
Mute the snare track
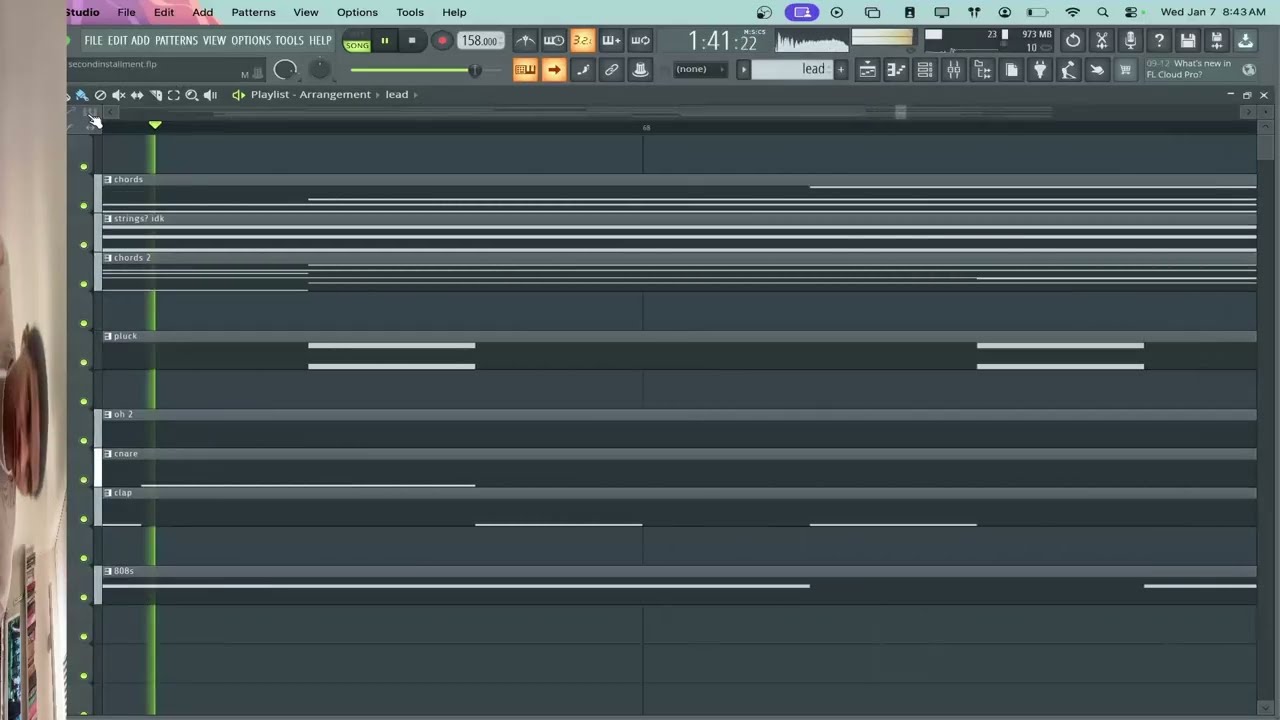pos(84,480)
